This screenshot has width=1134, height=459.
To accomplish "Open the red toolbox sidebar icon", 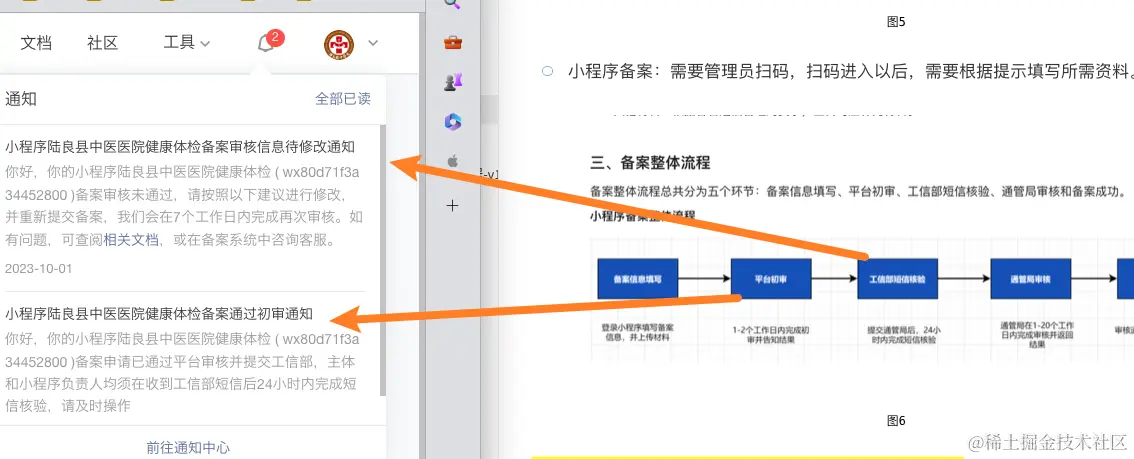I will (x=453, y=42).
